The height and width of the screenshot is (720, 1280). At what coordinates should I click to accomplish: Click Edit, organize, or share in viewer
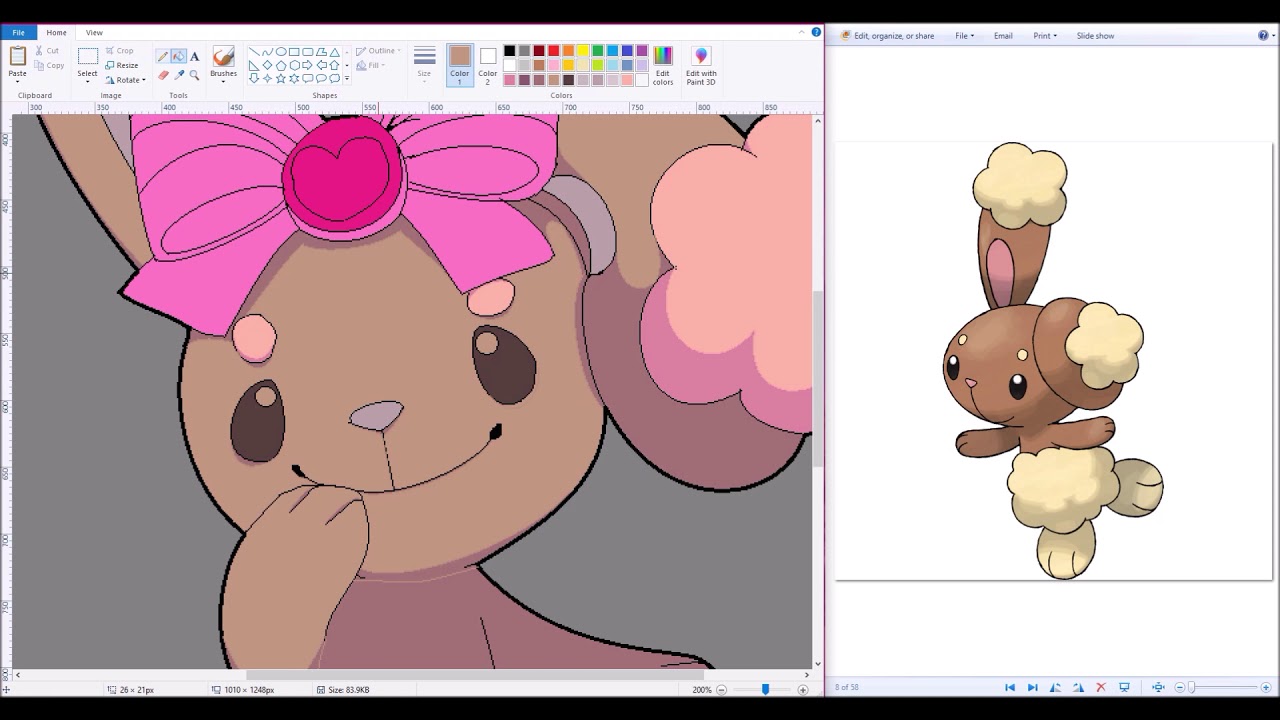tap(888, 36)
